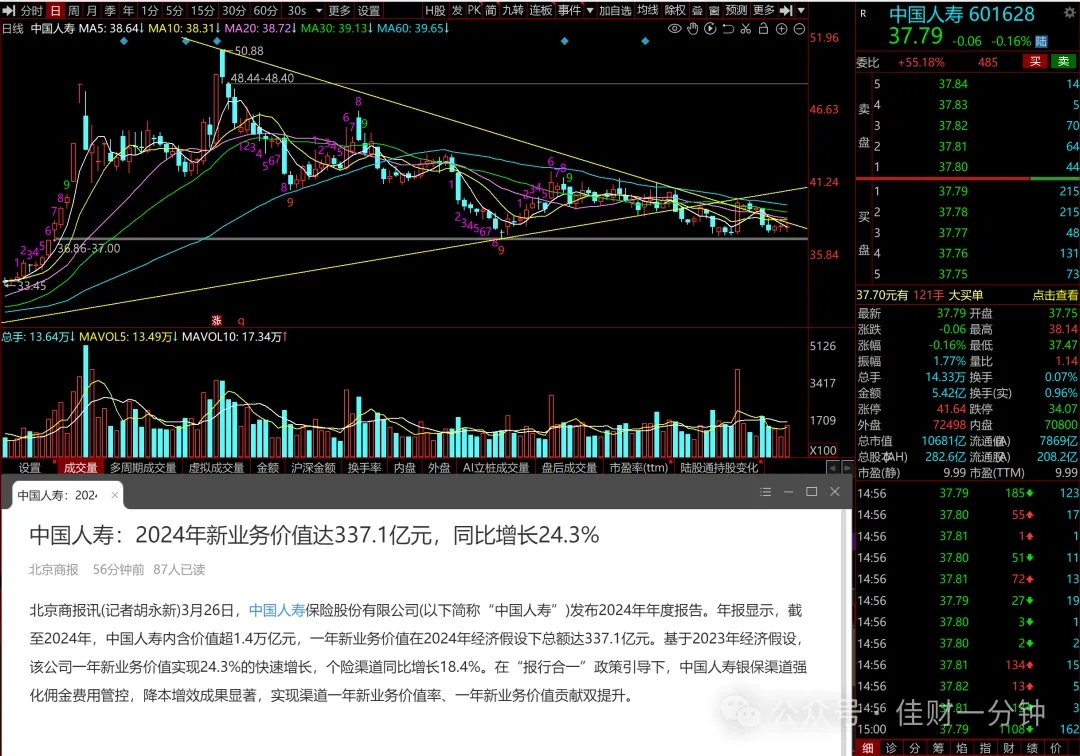1080x756 pixels.
Task: Click 点击查看 large order link
Action: (x=1055, y=295)
